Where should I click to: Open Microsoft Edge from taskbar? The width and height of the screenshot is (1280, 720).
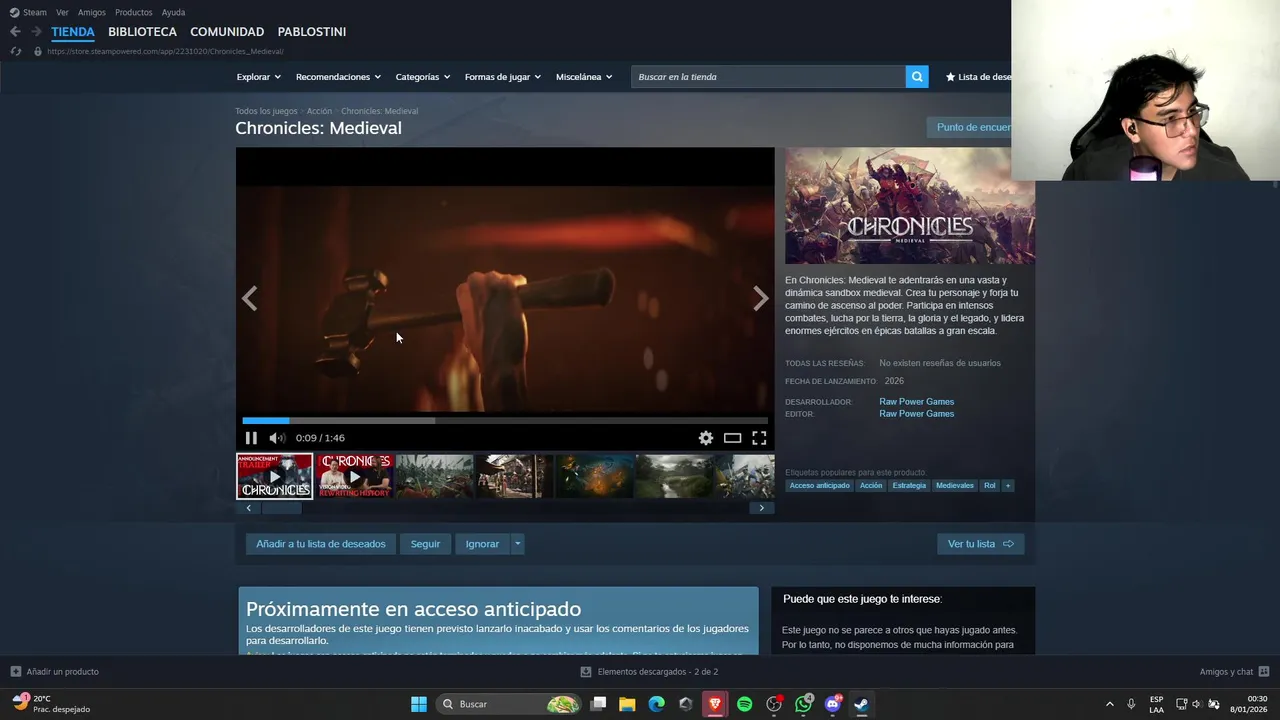pyautogui.click(x=656, y=704)
